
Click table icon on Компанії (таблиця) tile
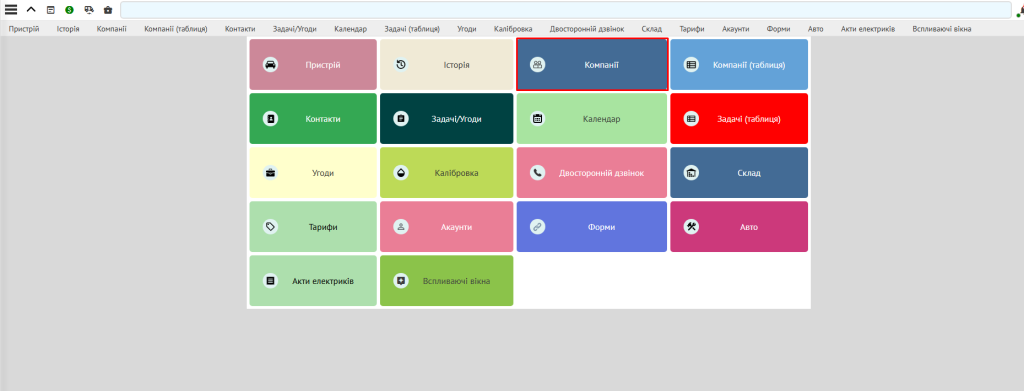[x=691, y=65]
